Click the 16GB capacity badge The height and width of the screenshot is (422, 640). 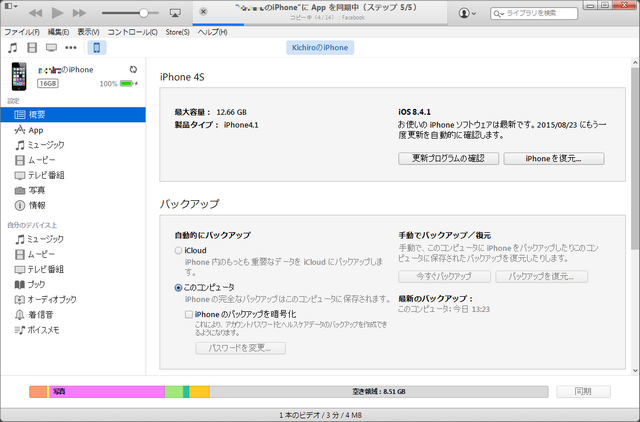48,84
